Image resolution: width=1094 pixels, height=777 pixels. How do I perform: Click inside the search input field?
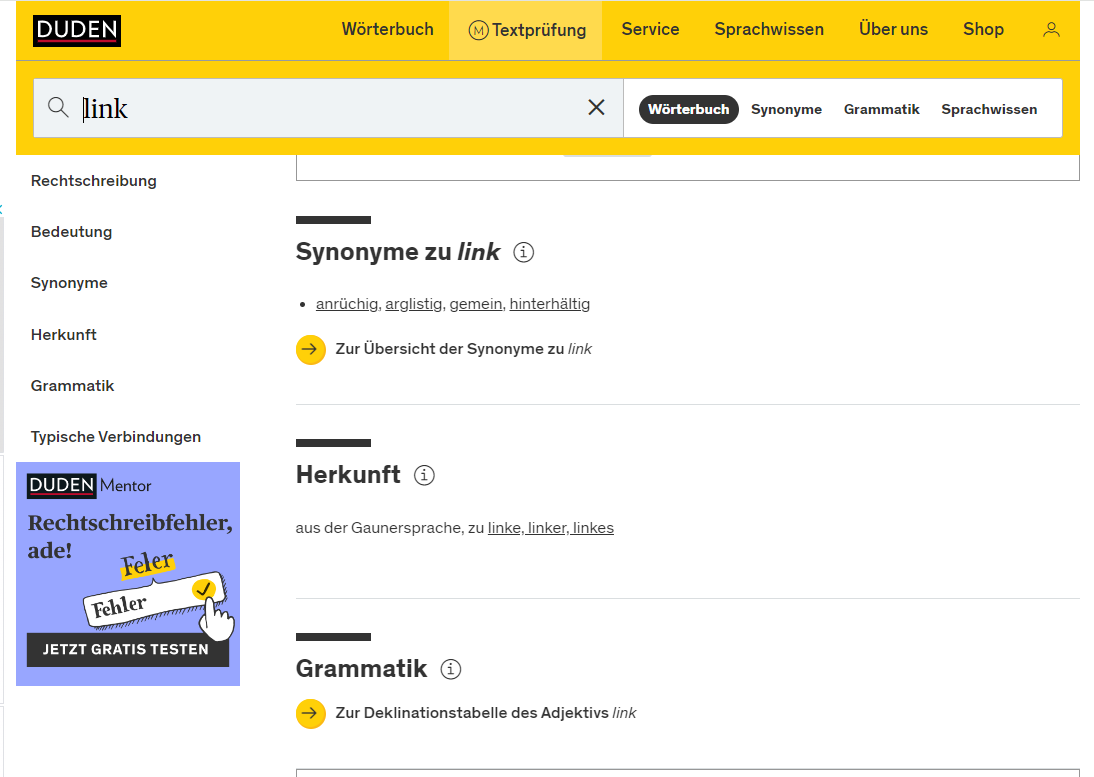tap(300, 107)
